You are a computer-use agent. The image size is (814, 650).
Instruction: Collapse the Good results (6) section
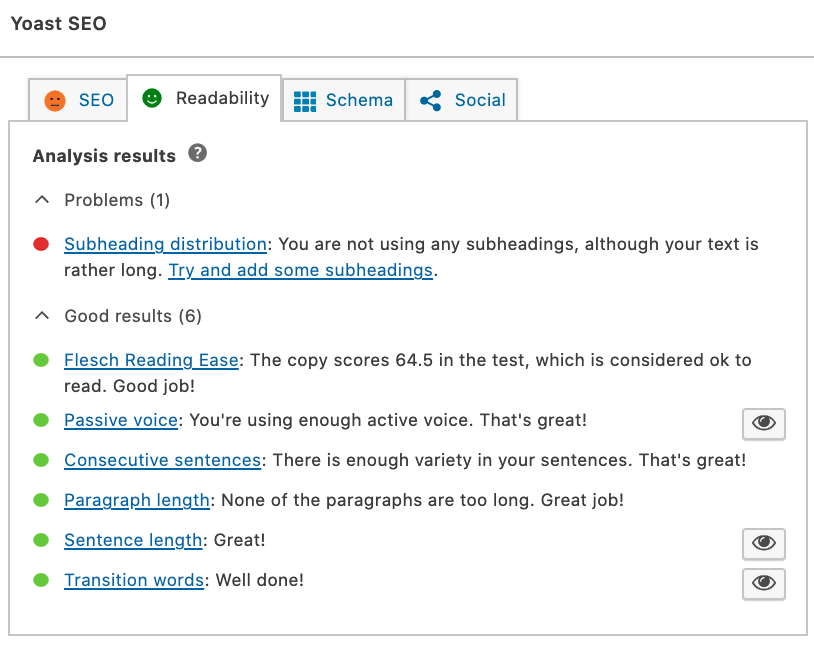coord(118,316)
